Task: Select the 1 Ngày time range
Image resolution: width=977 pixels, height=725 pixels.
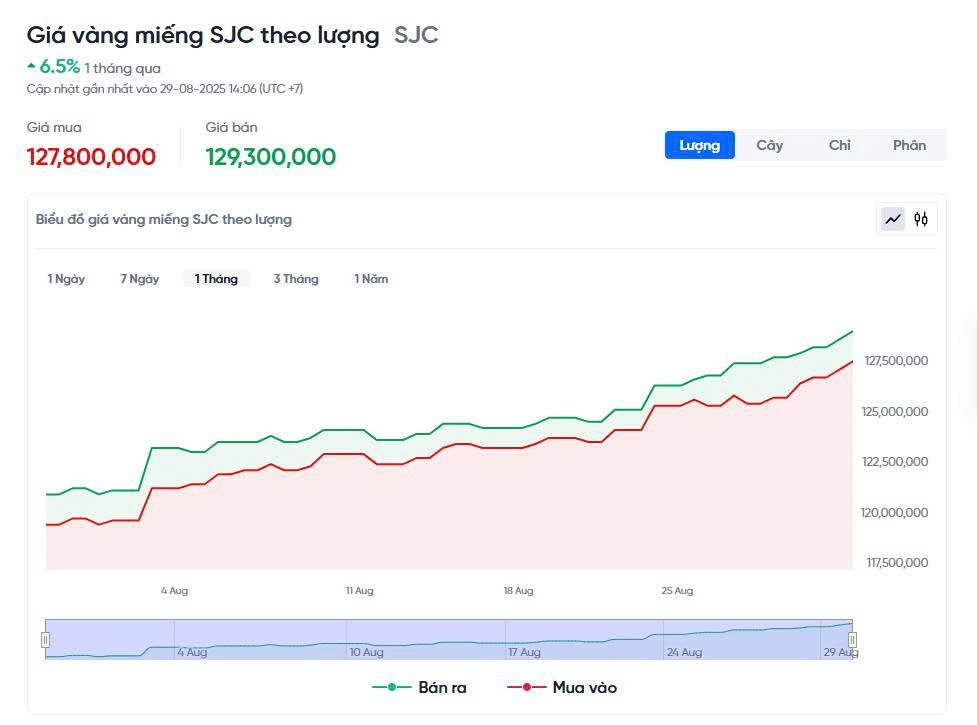Action: pyautogui.click(x=66, y=279)
